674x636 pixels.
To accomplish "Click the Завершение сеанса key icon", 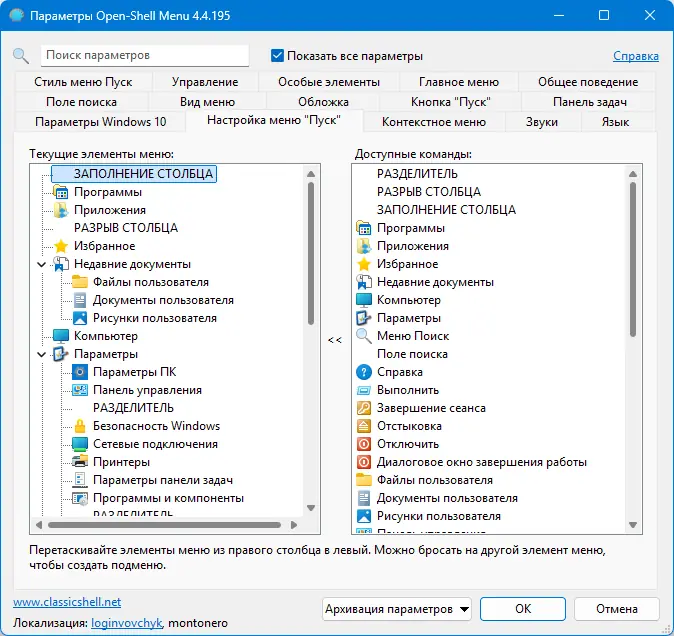I will coord(364,408).
